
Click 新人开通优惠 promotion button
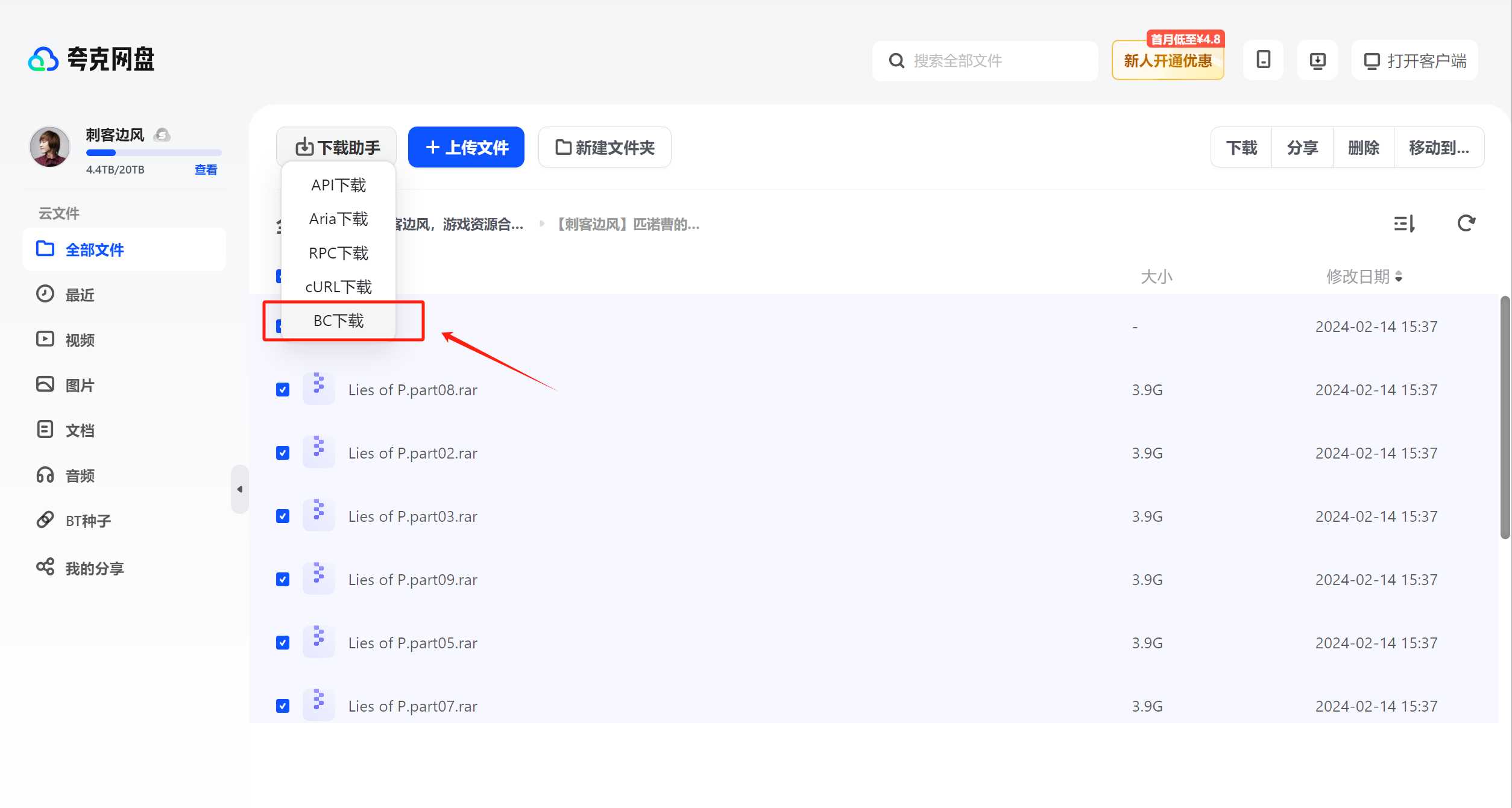pyautogui.click(x=1168, y=60)
